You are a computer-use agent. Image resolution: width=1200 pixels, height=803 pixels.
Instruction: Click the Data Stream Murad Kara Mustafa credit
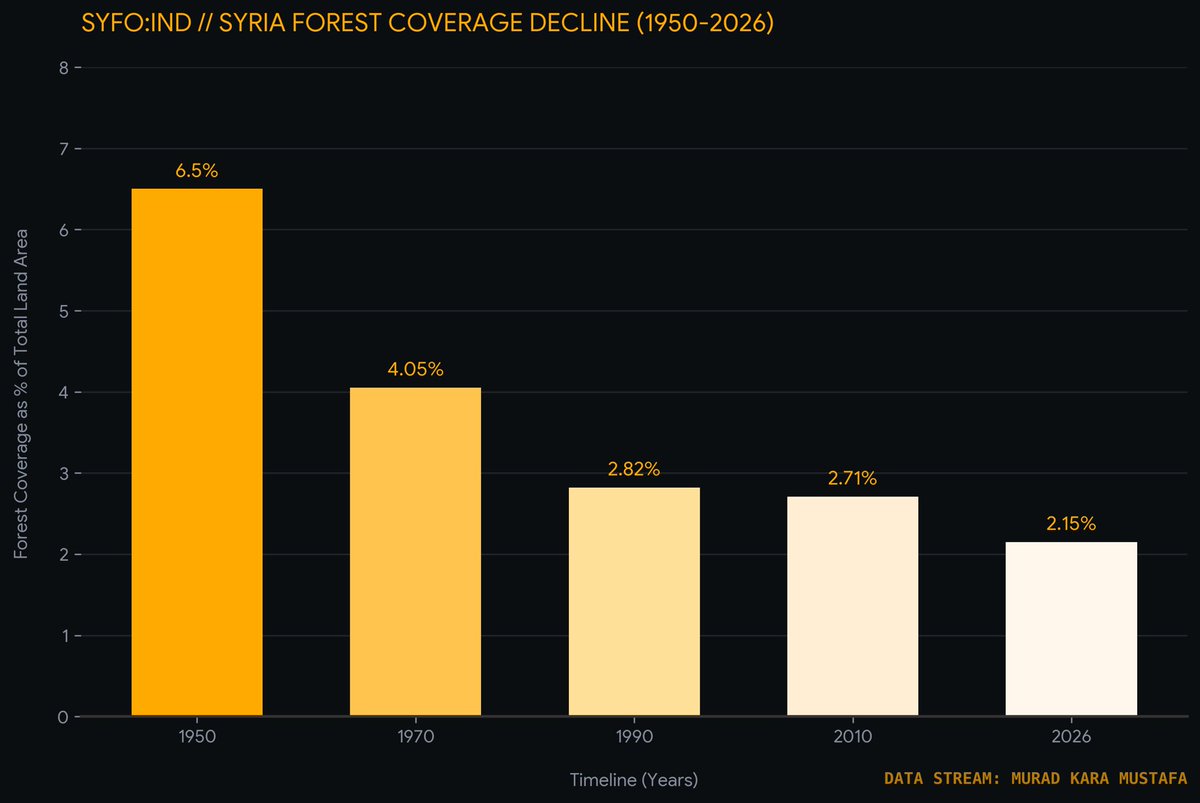click(1036, 777)
